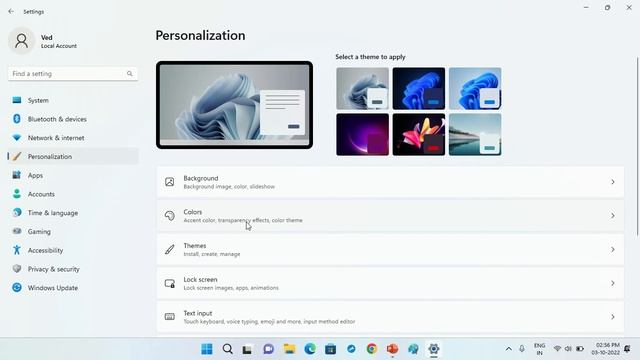Click the Text input keyboard icon

169,317
